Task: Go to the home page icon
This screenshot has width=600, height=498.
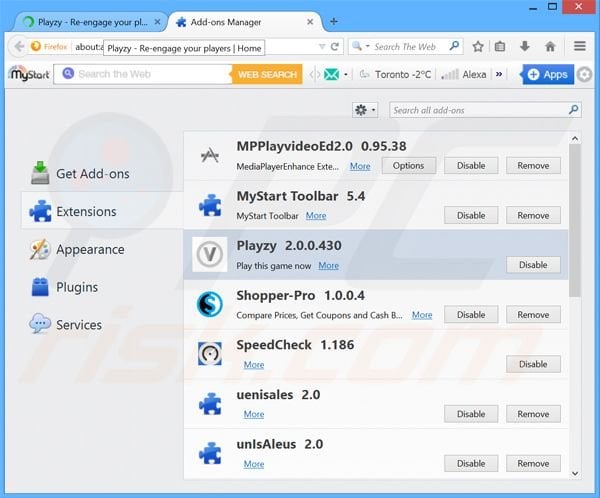Action: (x=550, y=47)
